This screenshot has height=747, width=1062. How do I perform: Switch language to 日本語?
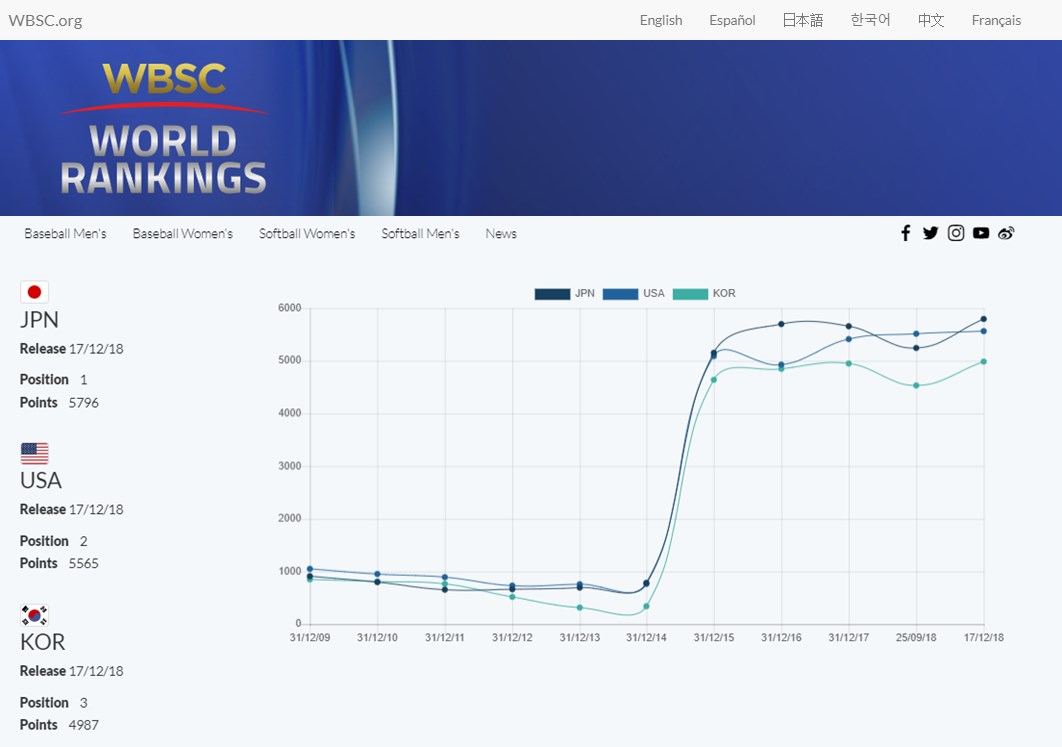803,20
